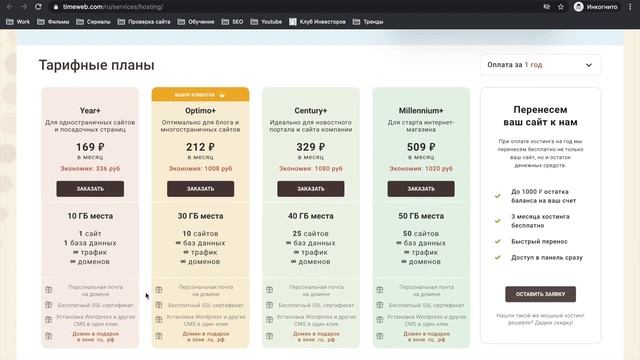Click the gift icon beside Year+ SSL-сертификат

pyautogui.click(x=49, y=305)
